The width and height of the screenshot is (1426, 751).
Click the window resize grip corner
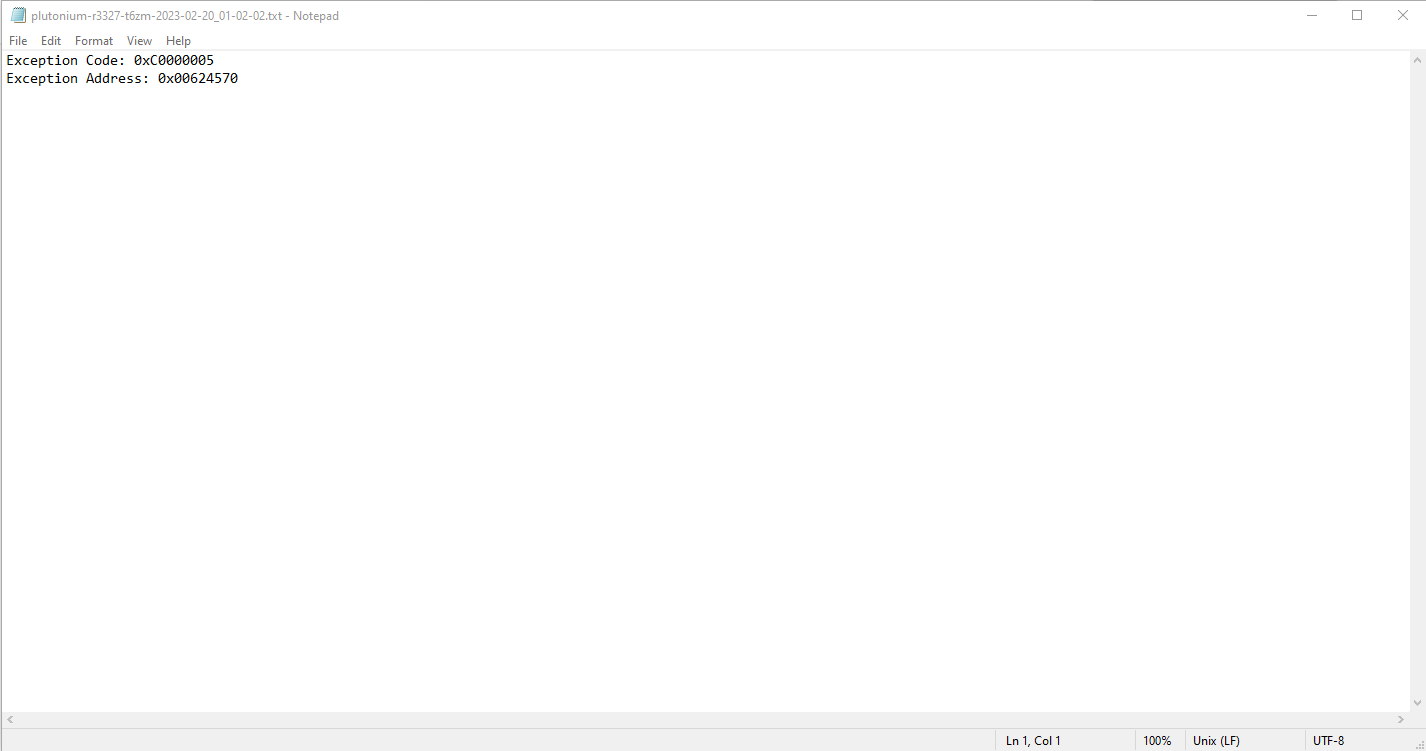1418,743
